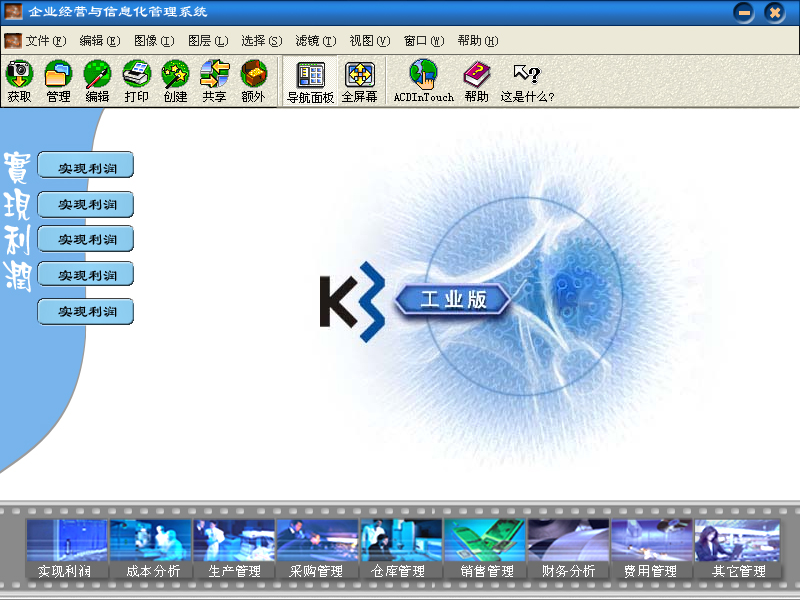Open the 滤镜(T) menu
The image size is (800, 600).
coord(316,40)
